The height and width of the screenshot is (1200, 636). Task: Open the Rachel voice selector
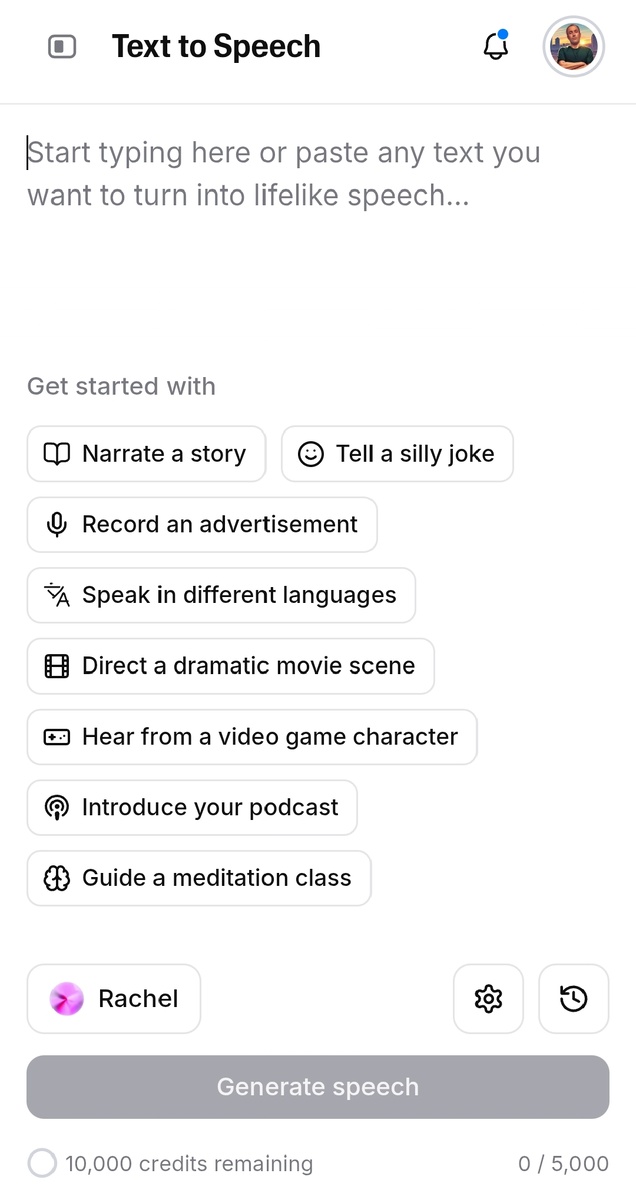(x=114, y=998)
